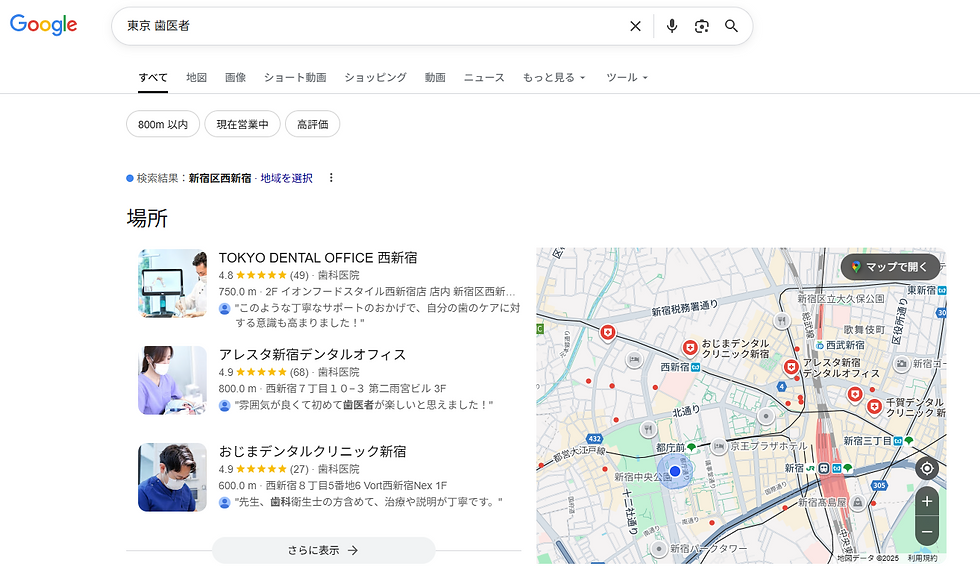Click red dental pin near 新宿税務署通り
This screenshot has width=980, height=572.
coord(608,333)
